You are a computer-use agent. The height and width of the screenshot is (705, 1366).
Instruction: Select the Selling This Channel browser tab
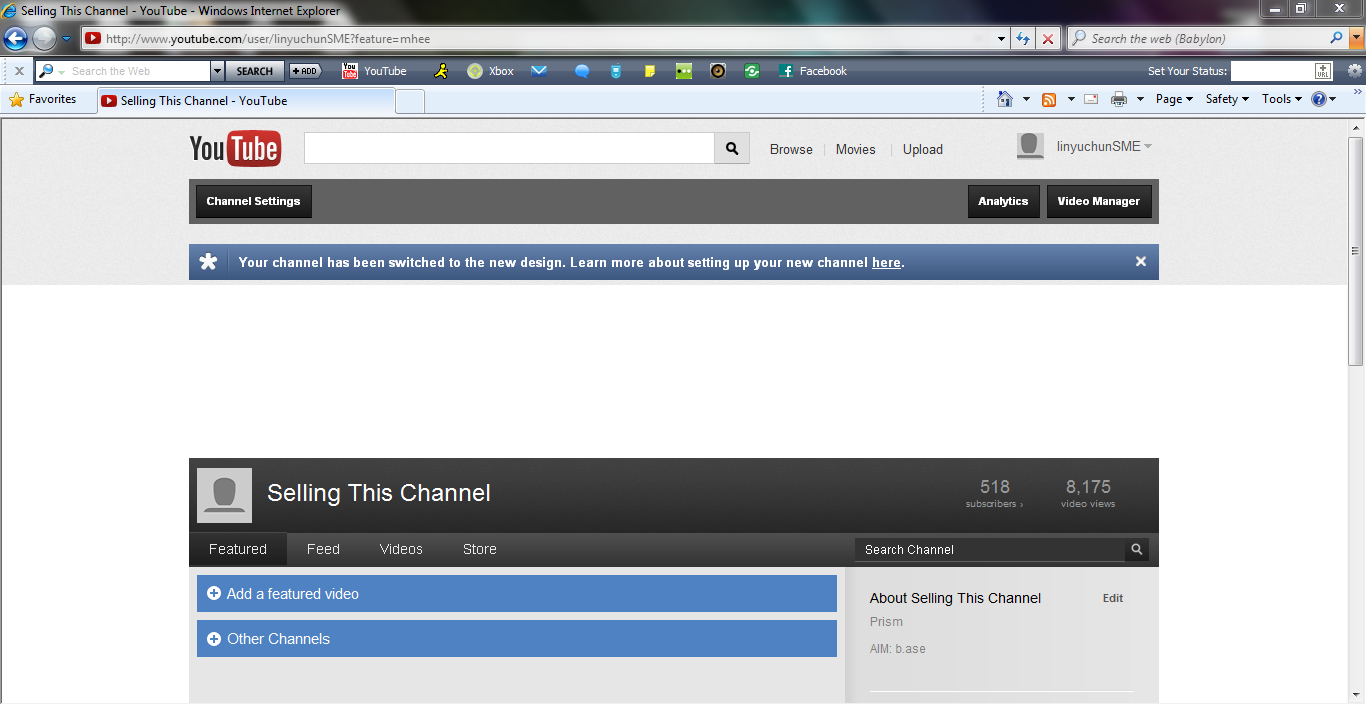point(246,101)
